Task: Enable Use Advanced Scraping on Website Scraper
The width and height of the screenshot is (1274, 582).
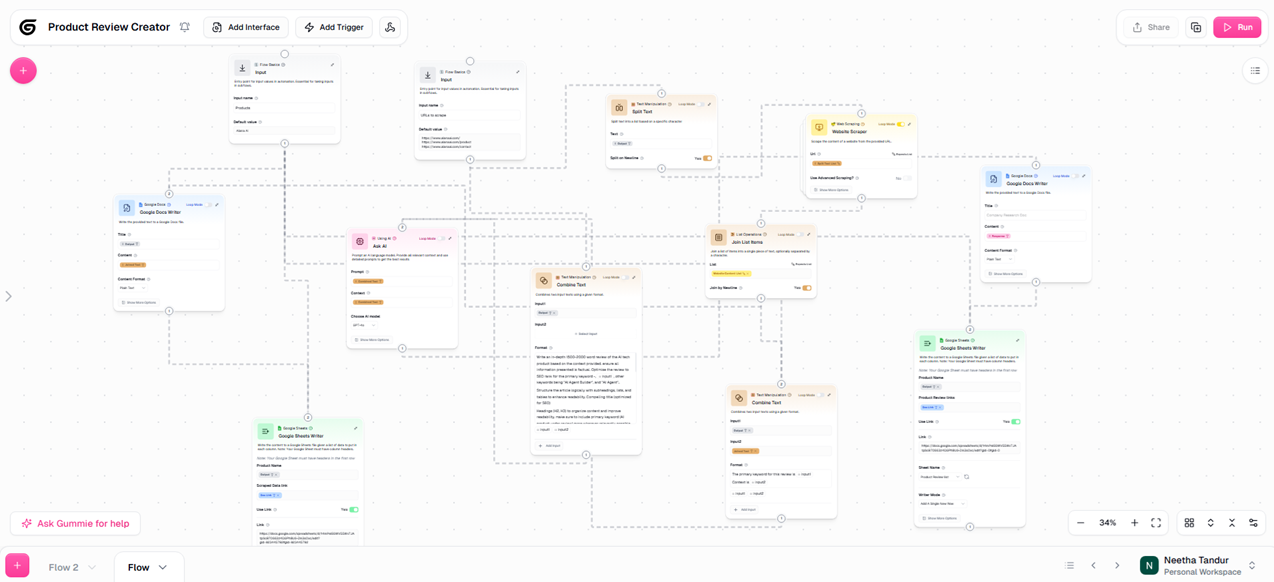Action: [907, 178]
